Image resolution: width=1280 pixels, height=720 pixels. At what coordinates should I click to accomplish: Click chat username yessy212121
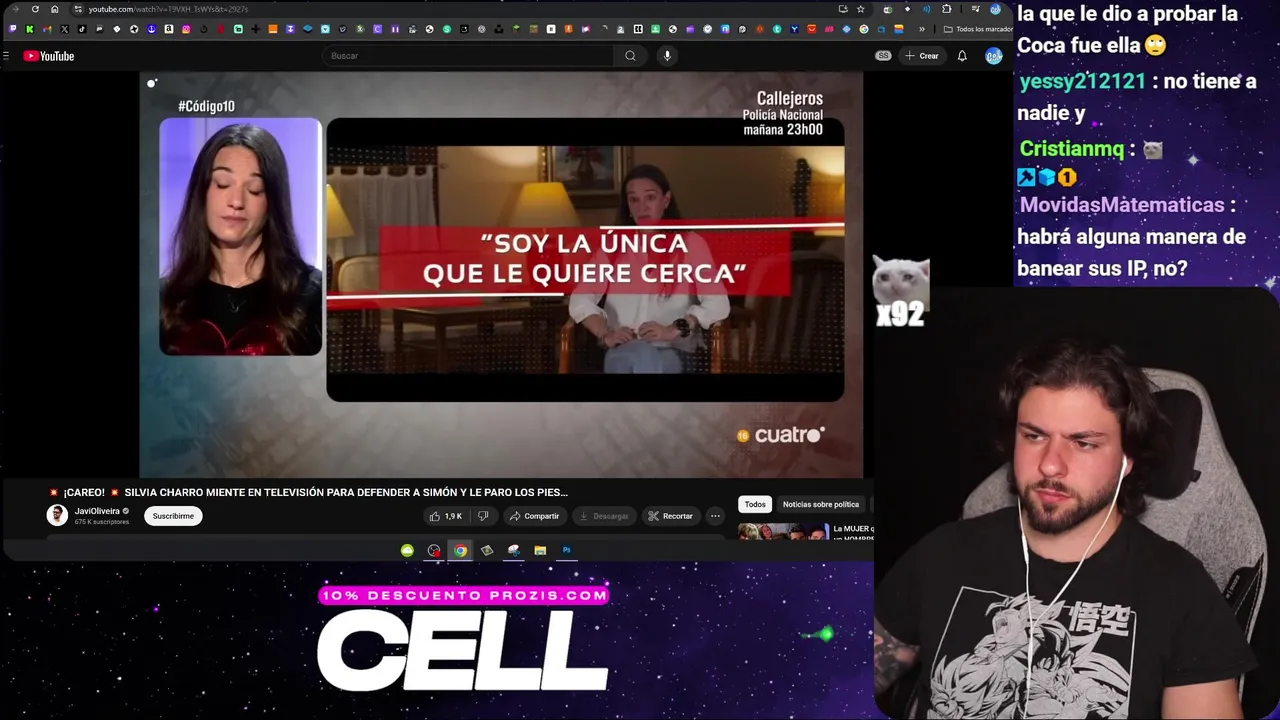coord(1082,81)
